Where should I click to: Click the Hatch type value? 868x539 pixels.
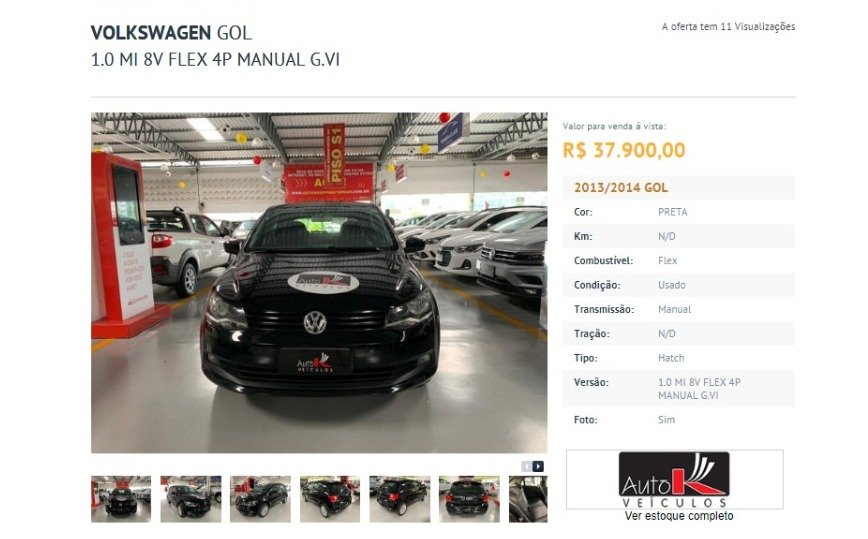click(x=671, y=358)
